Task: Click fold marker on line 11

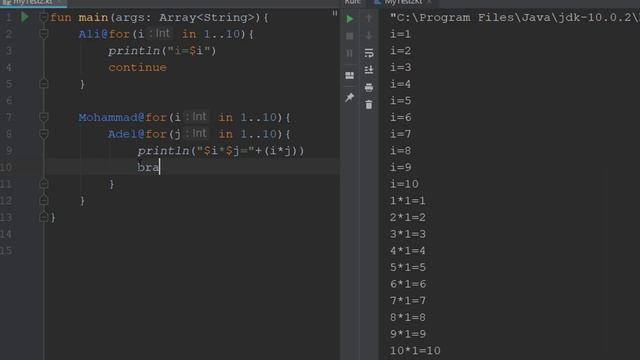Action: point(44,184)
